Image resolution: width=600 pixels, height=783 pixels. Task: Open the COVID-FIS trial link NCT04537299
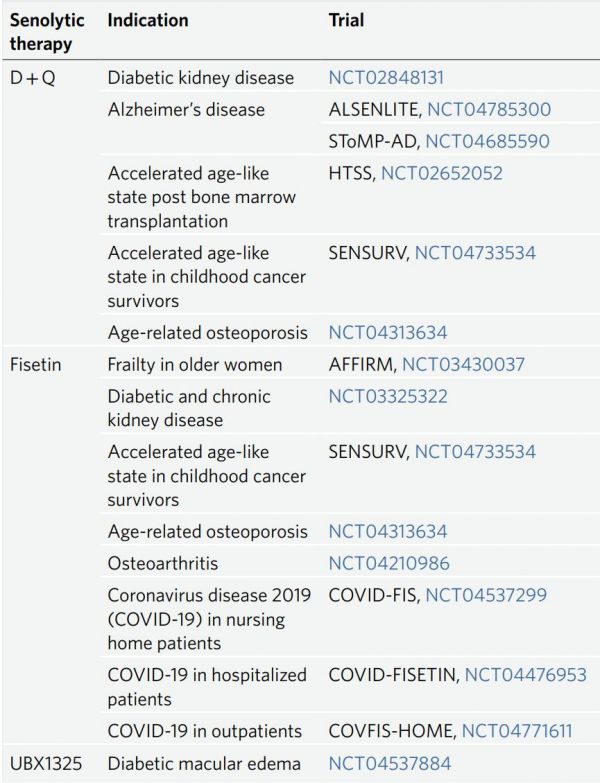click(486, 595)
